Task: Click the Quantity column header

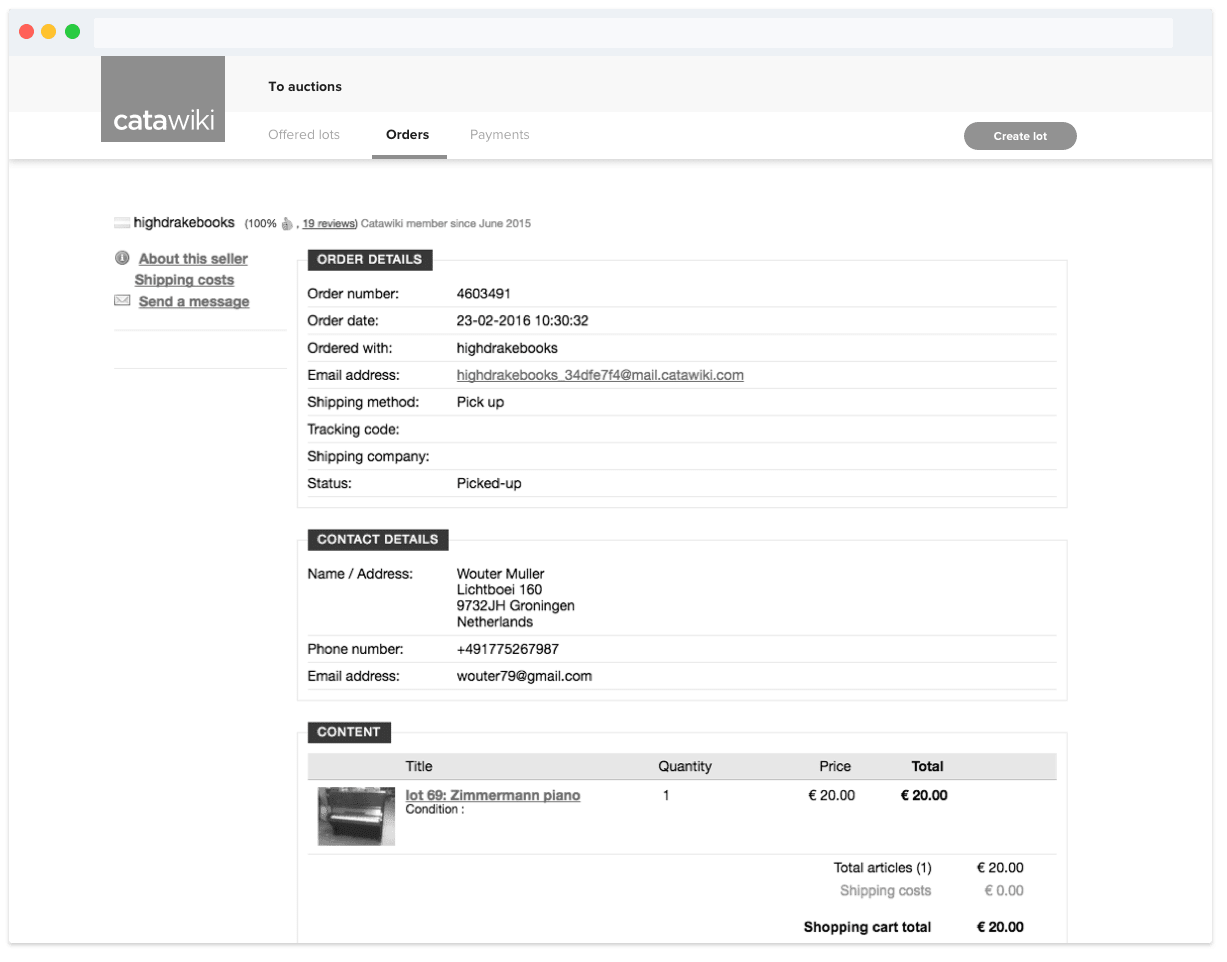Action: click(685, 767)
